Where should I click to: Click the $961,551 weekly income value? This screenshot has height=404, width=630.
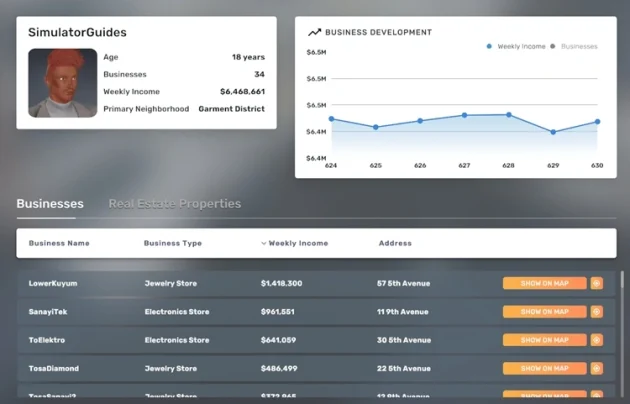(x=278, y=312)
